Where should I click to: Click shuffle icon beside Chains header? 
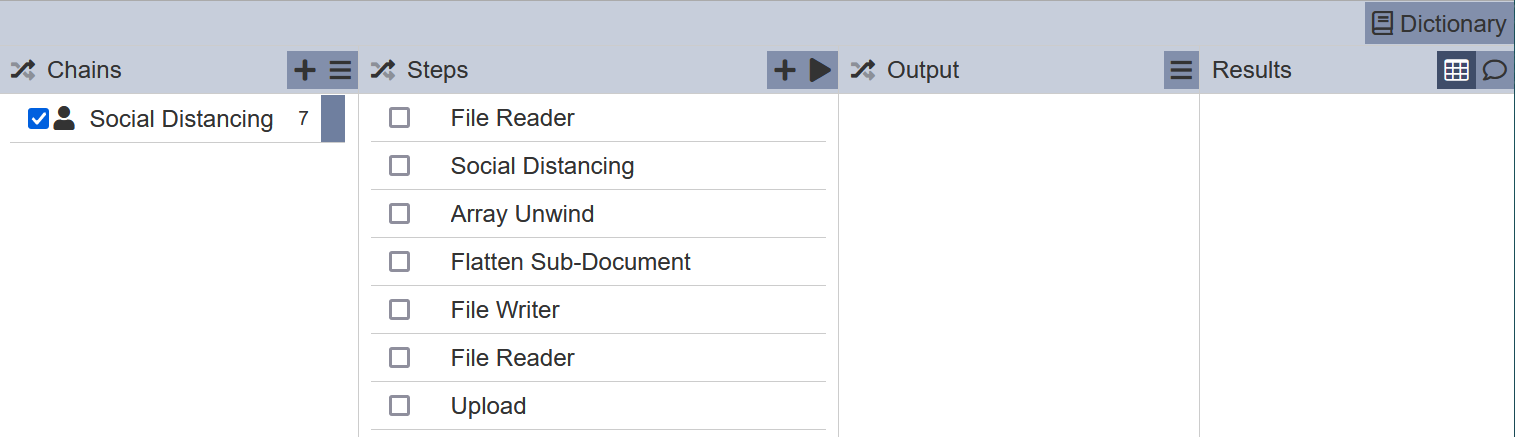tap(23, 70)
